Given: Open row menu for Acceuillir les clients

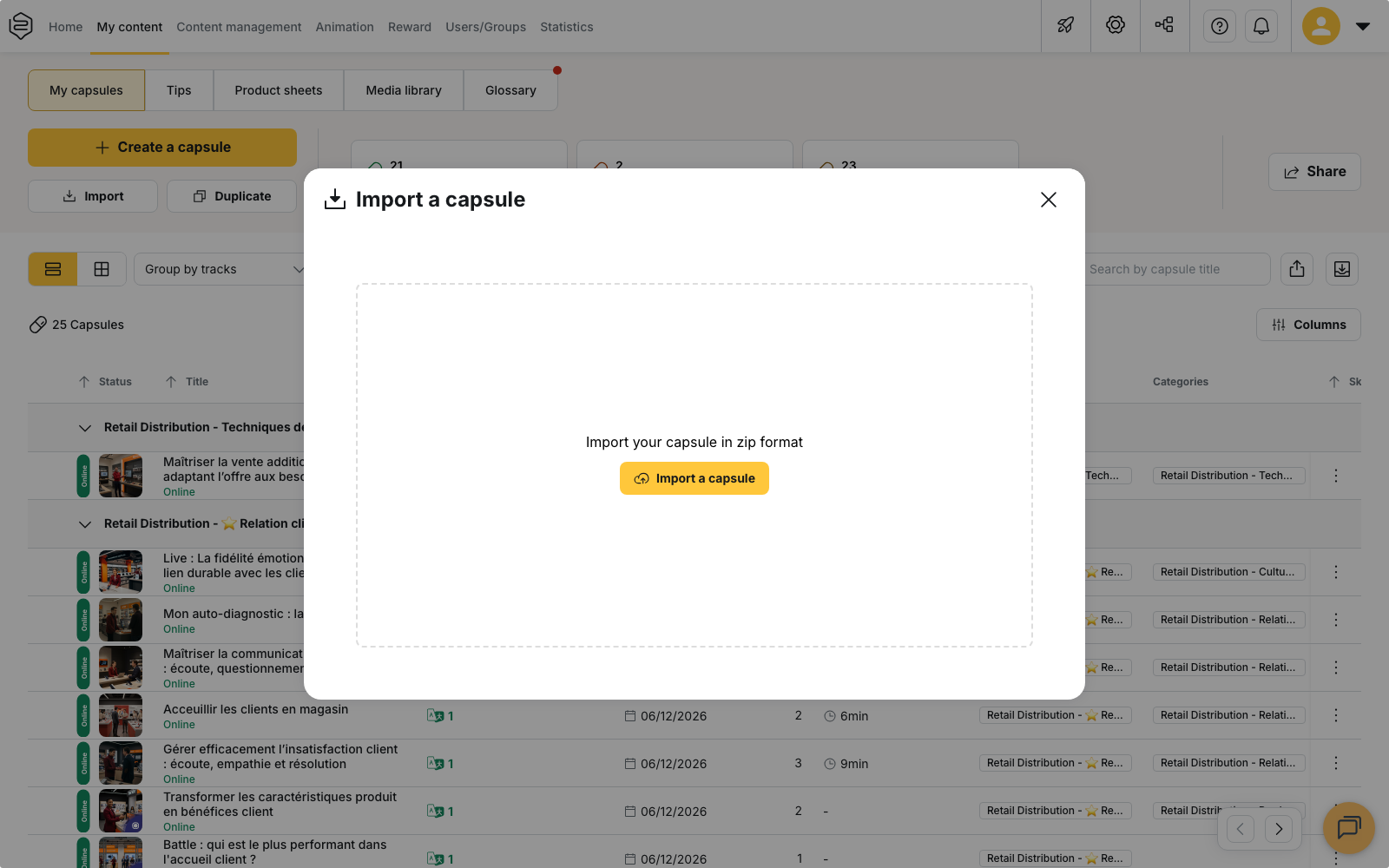Looking at the screenshot, I should [x=1336, y=715].
